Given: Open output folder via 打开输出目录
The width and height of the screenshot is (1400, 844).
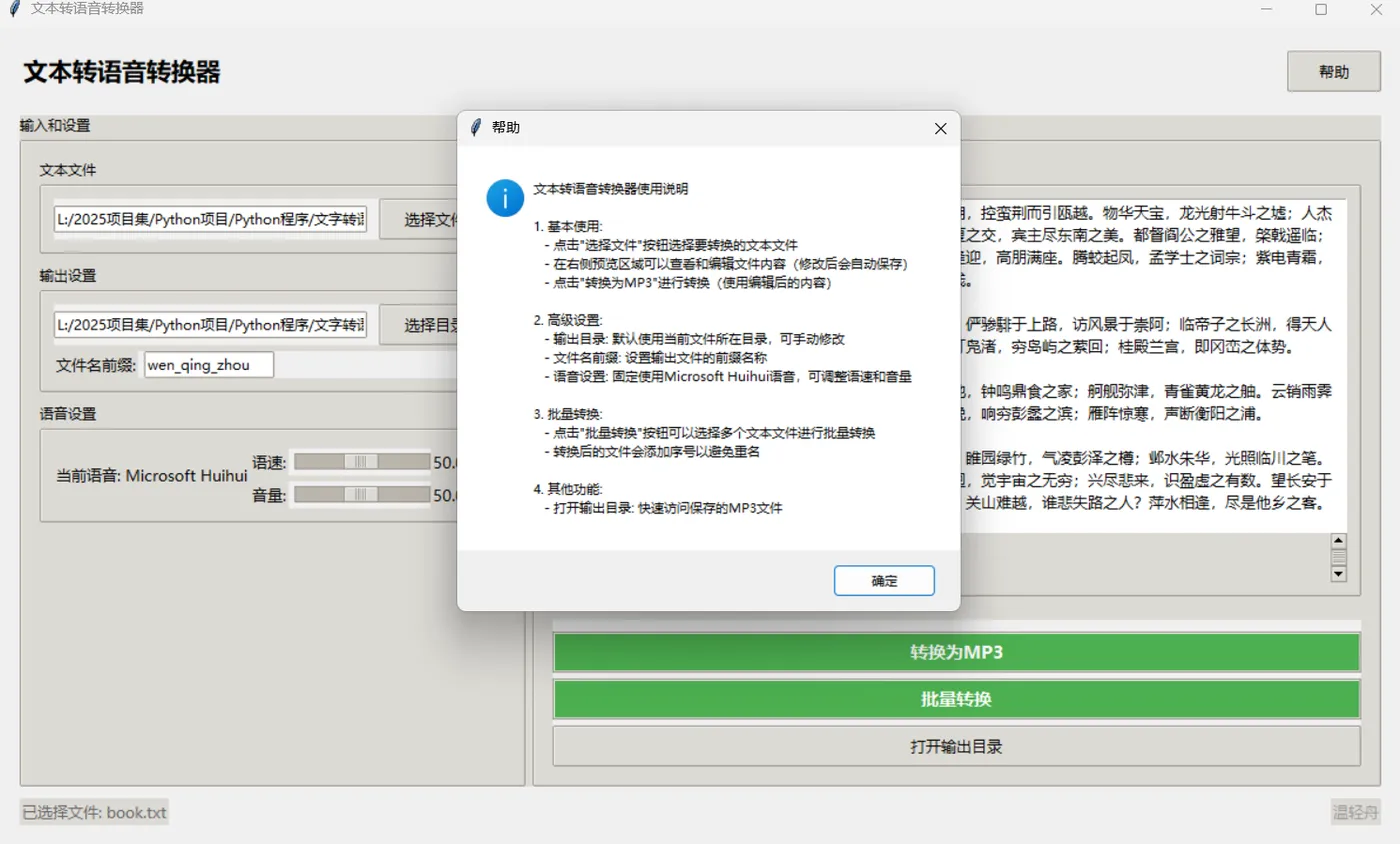Looking at the screenshot, I should click(x=956, y=745).
